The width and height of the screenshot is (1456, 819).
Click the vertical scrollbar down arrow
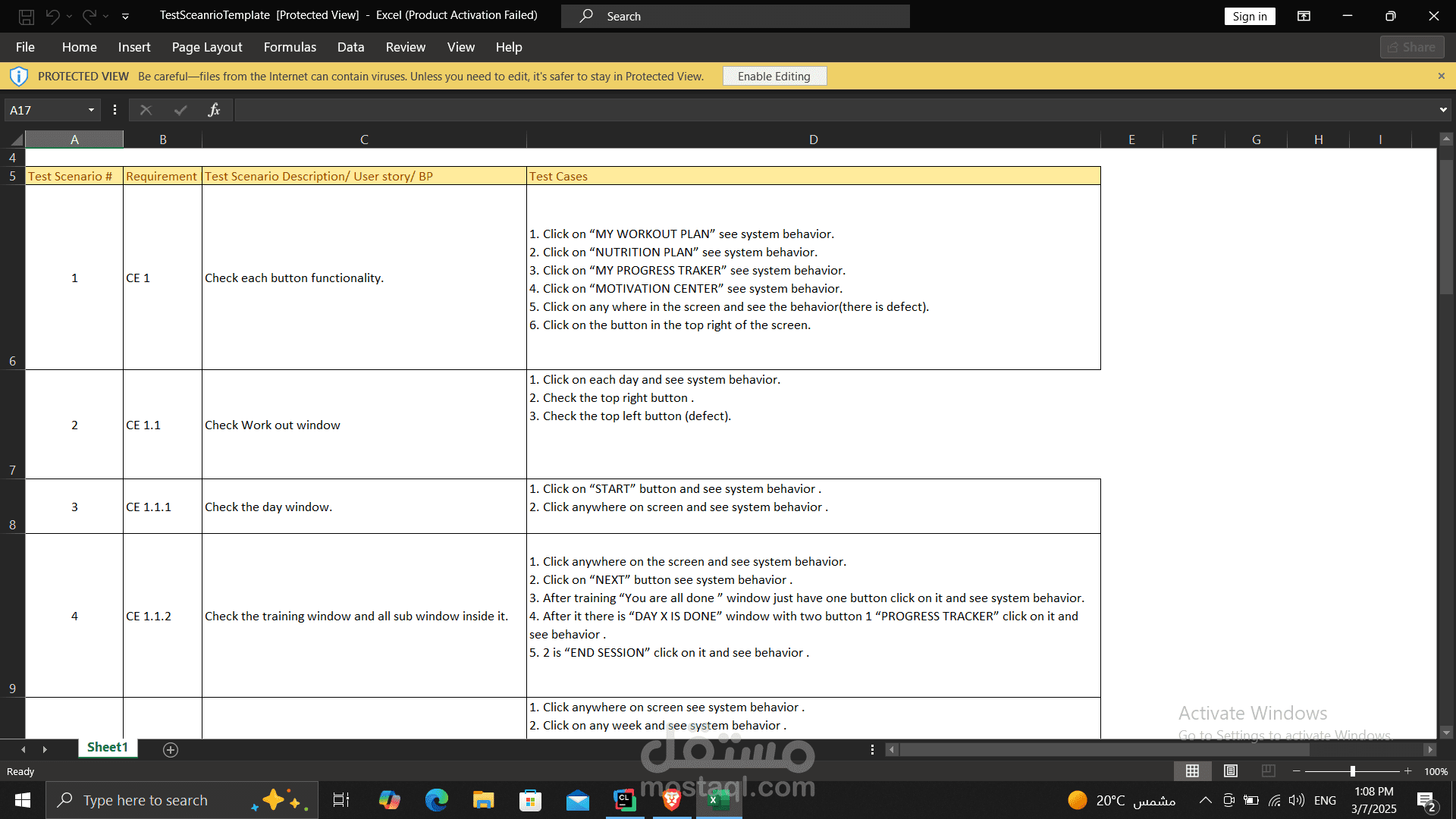click(1446, 733)
